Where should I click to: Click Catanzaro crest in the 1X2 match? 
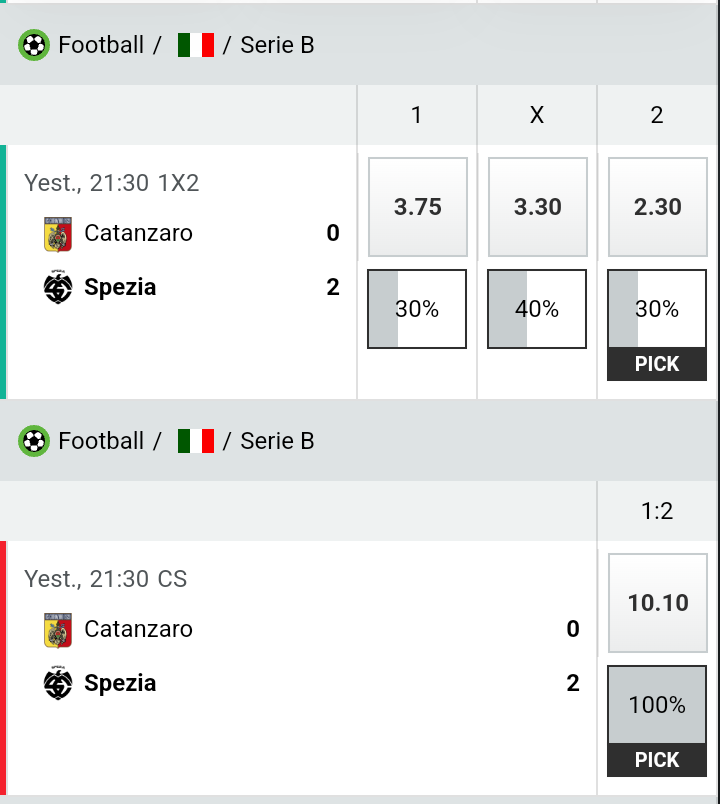[x=58, y=234]
